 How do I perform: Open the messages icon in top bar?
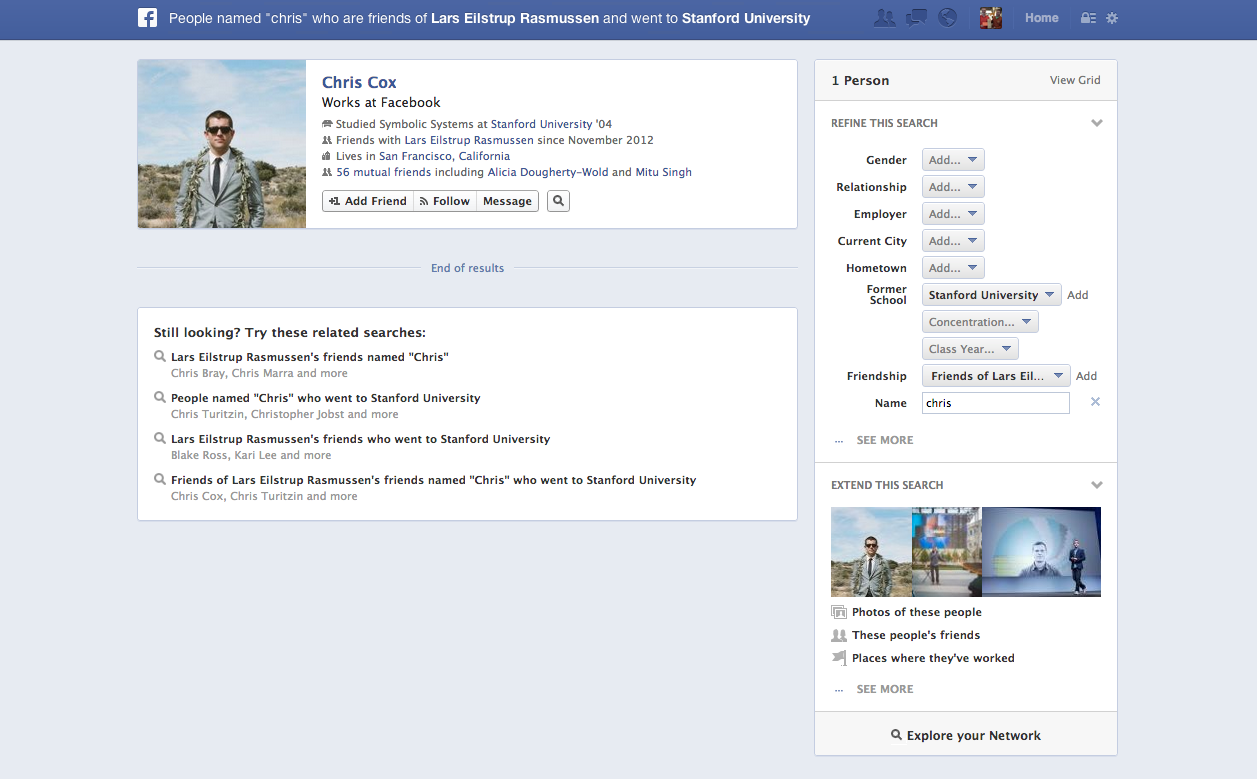click(x=916, y=18)
